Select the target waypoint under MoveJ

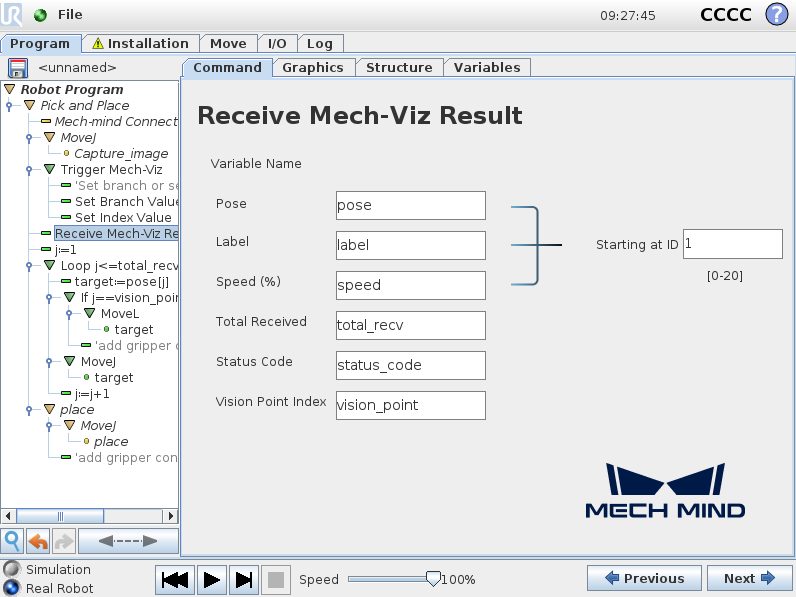pos(114,378)
